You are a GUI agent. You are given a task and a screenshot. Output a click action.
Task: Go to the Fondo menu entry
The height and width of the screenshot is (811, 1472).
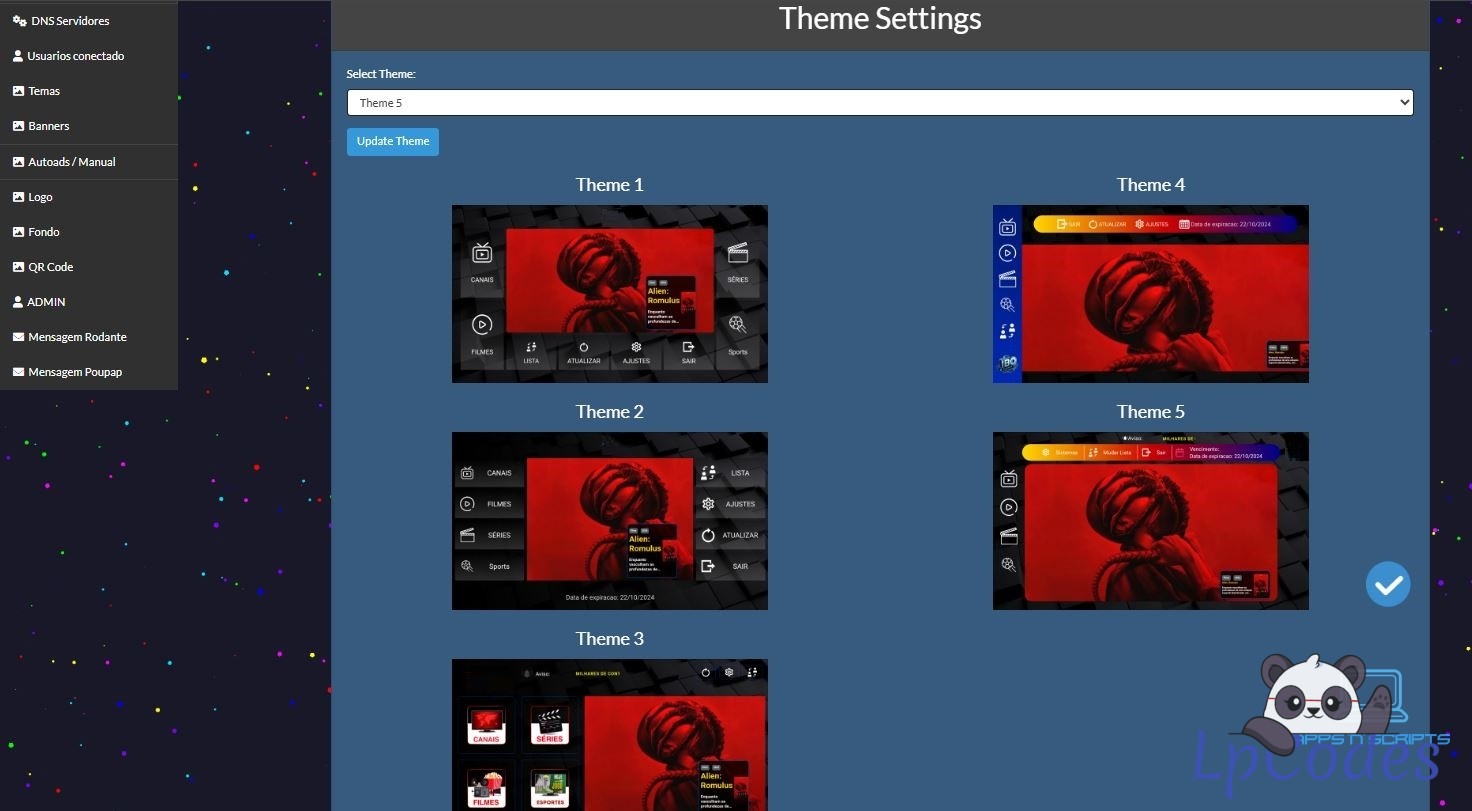(44, 232)
